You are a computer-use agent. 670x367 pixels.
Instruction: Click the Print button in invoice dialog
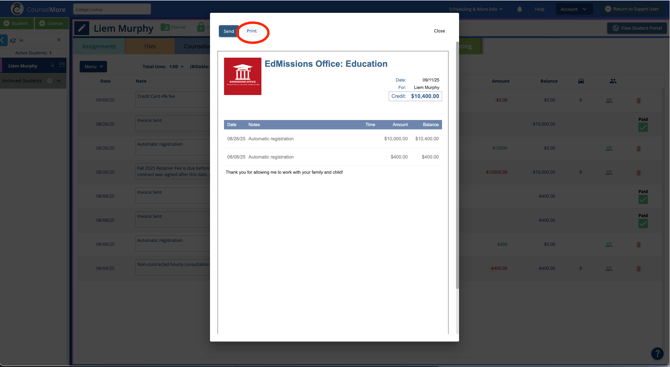[252, 31]
